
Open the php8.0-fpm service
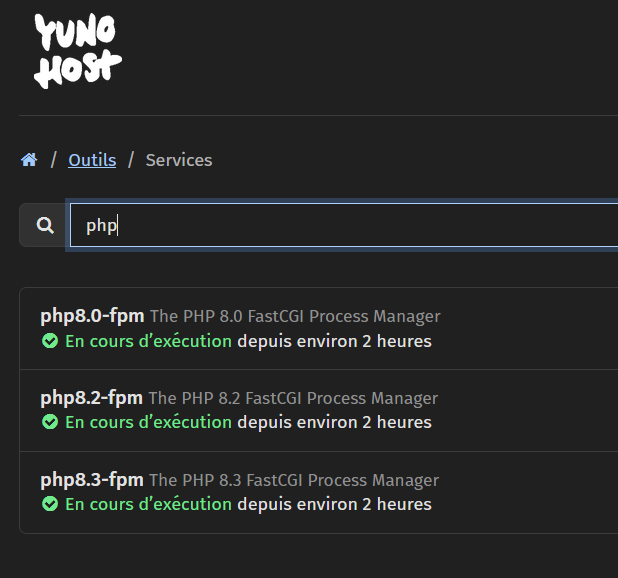coord(91,316)
